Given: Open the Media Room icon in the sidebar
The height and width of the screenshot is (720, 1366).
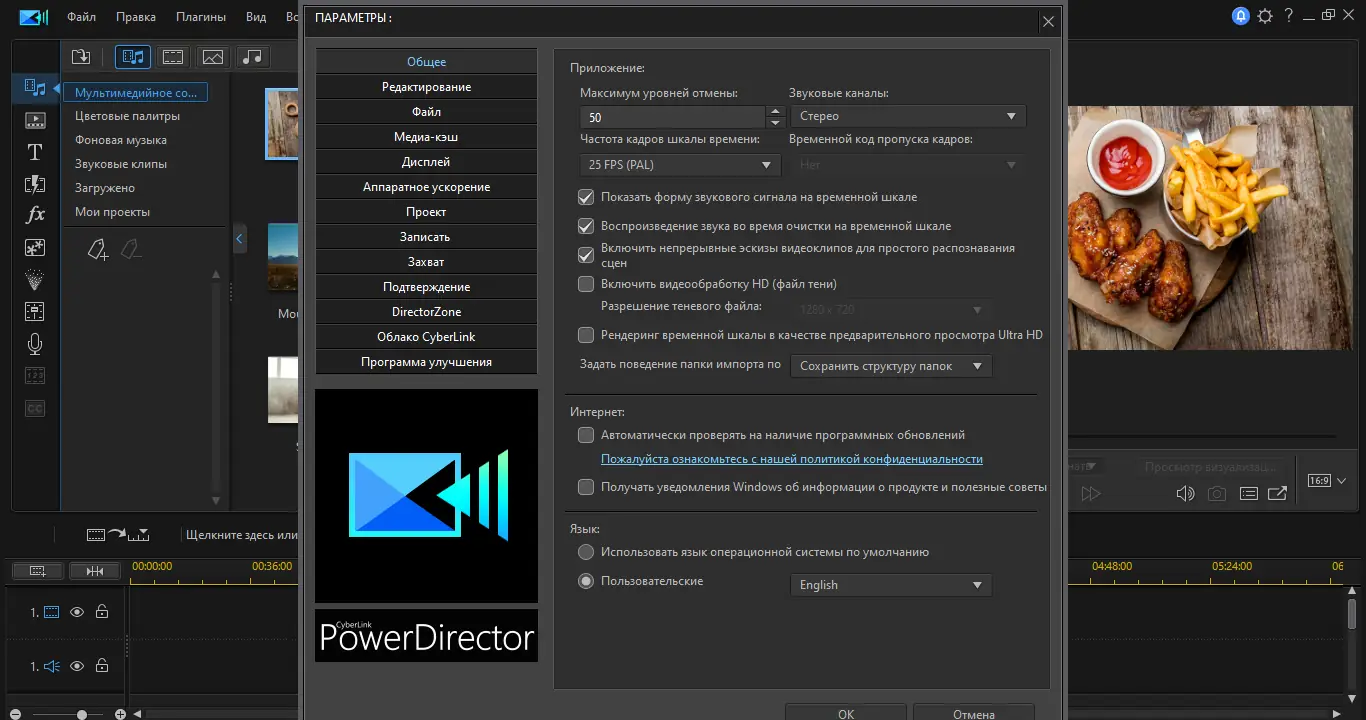Looking at the screenshot, I should point(35,88).
